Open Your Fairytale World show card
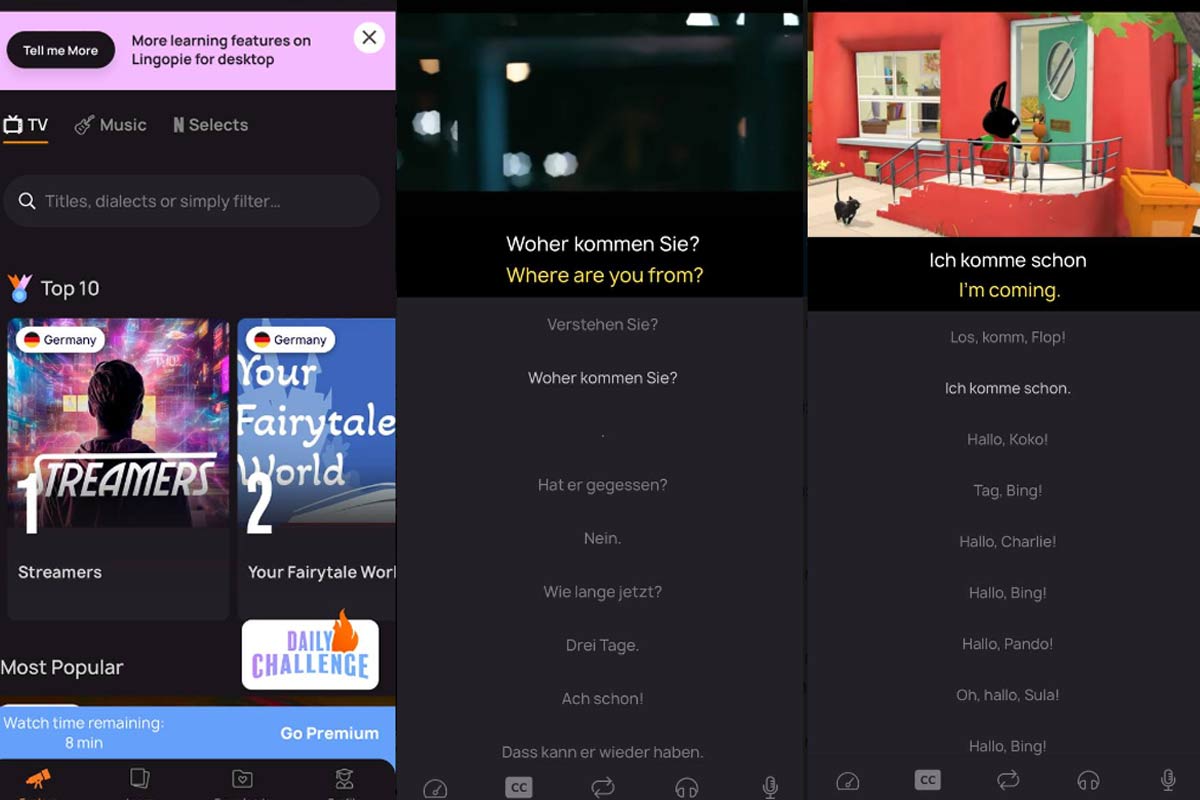 [x=316, y=423]
